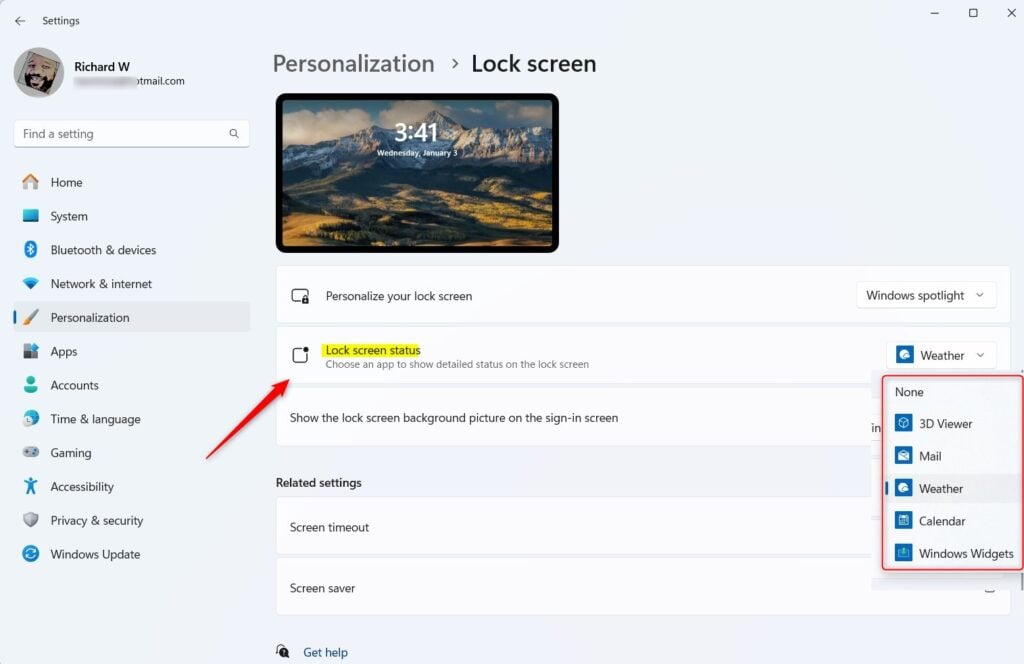The height and width of the screenshot is (664, 1024).
Task: Maximize the Settings window
Action: (973, 13)
